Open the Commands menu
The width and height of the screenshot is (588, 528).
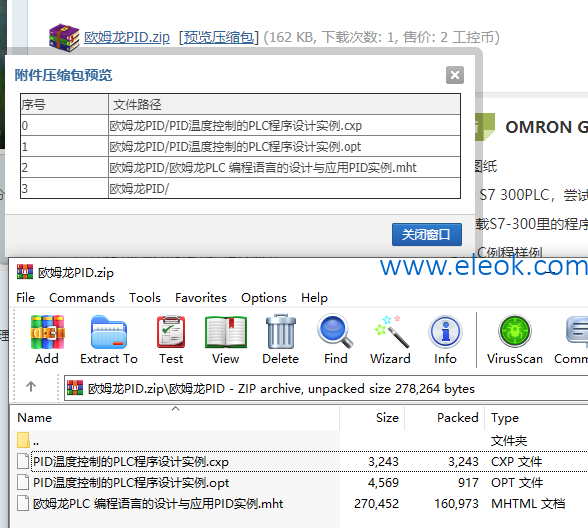tap(82, 298)
